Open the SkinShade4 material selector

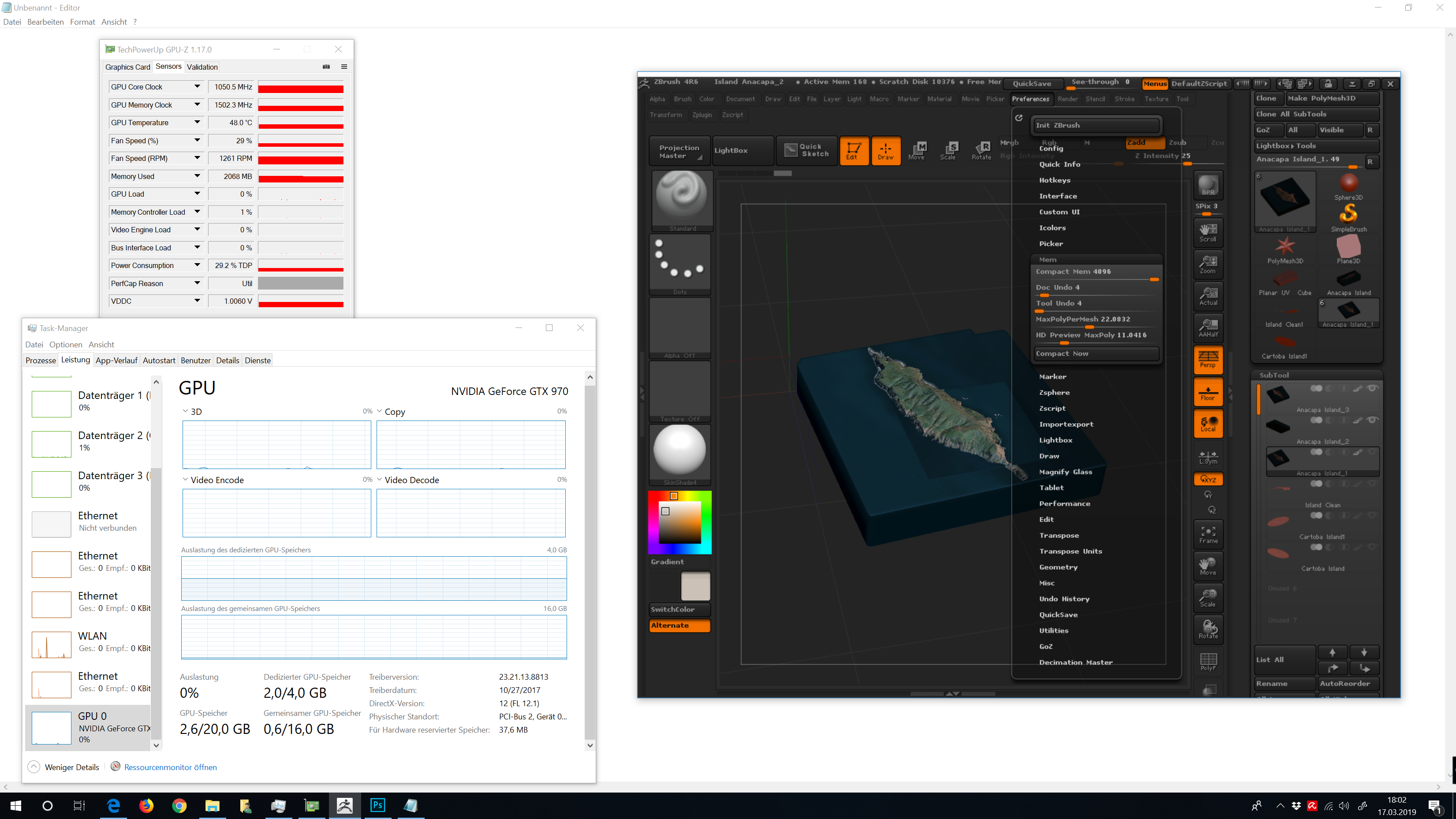tap(680, 455)
